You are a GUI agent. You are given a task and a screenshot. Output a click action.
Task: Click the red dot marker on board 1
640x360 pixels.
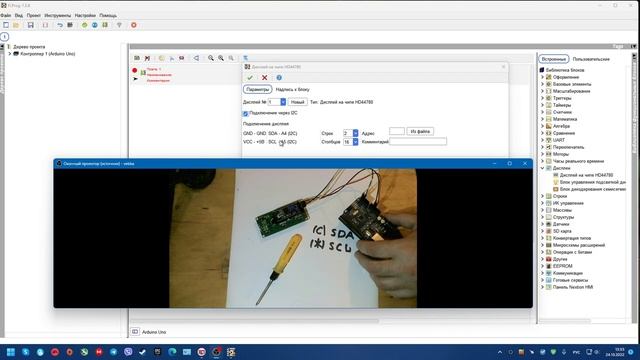(x=135, y=70)
